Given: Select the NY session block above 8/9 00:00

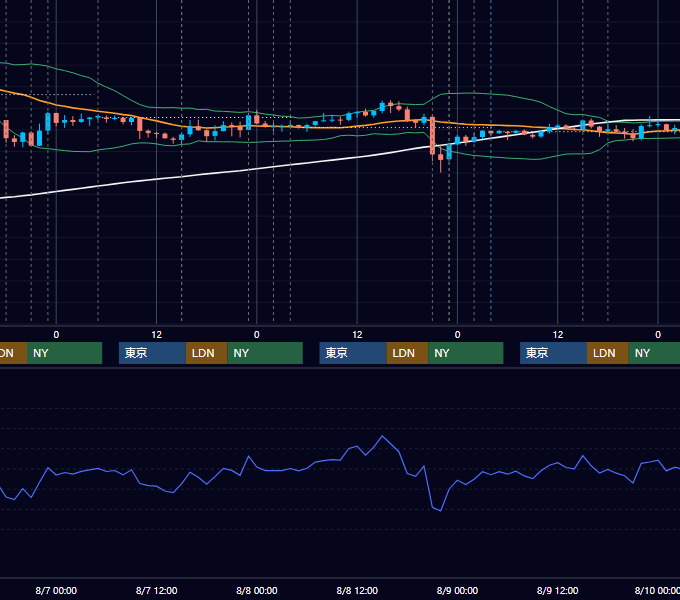Looking at the screenshot, I should [465, 353].
